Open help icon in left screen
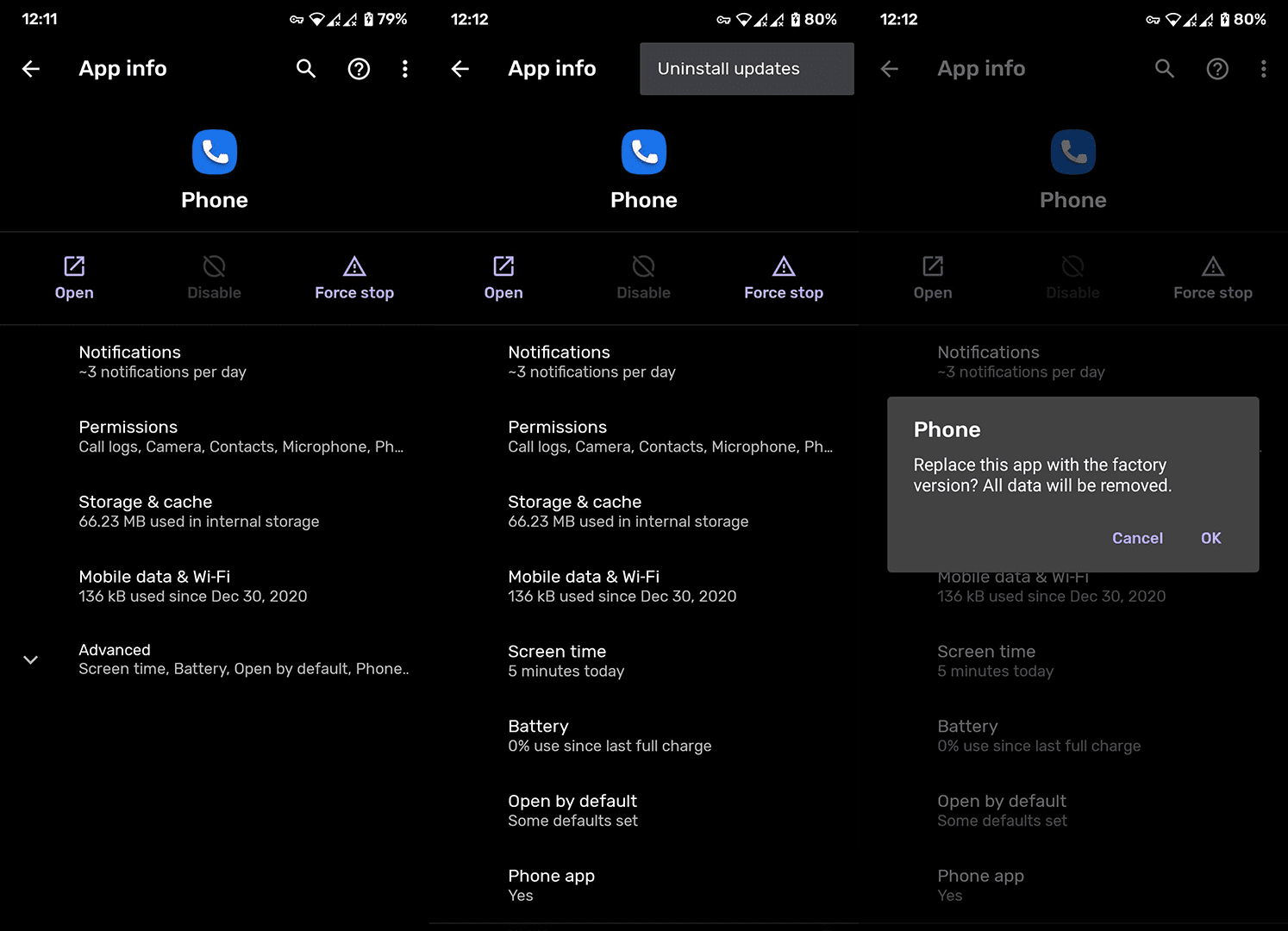 [x=359, y=69]
